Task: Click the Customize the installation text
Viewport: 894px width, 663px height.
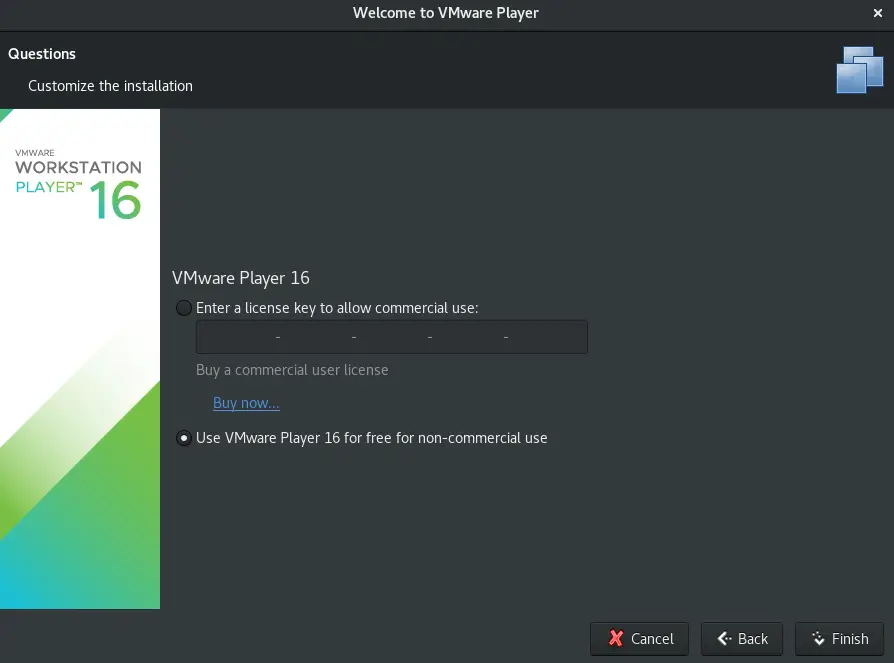Action: pos(110,86)
